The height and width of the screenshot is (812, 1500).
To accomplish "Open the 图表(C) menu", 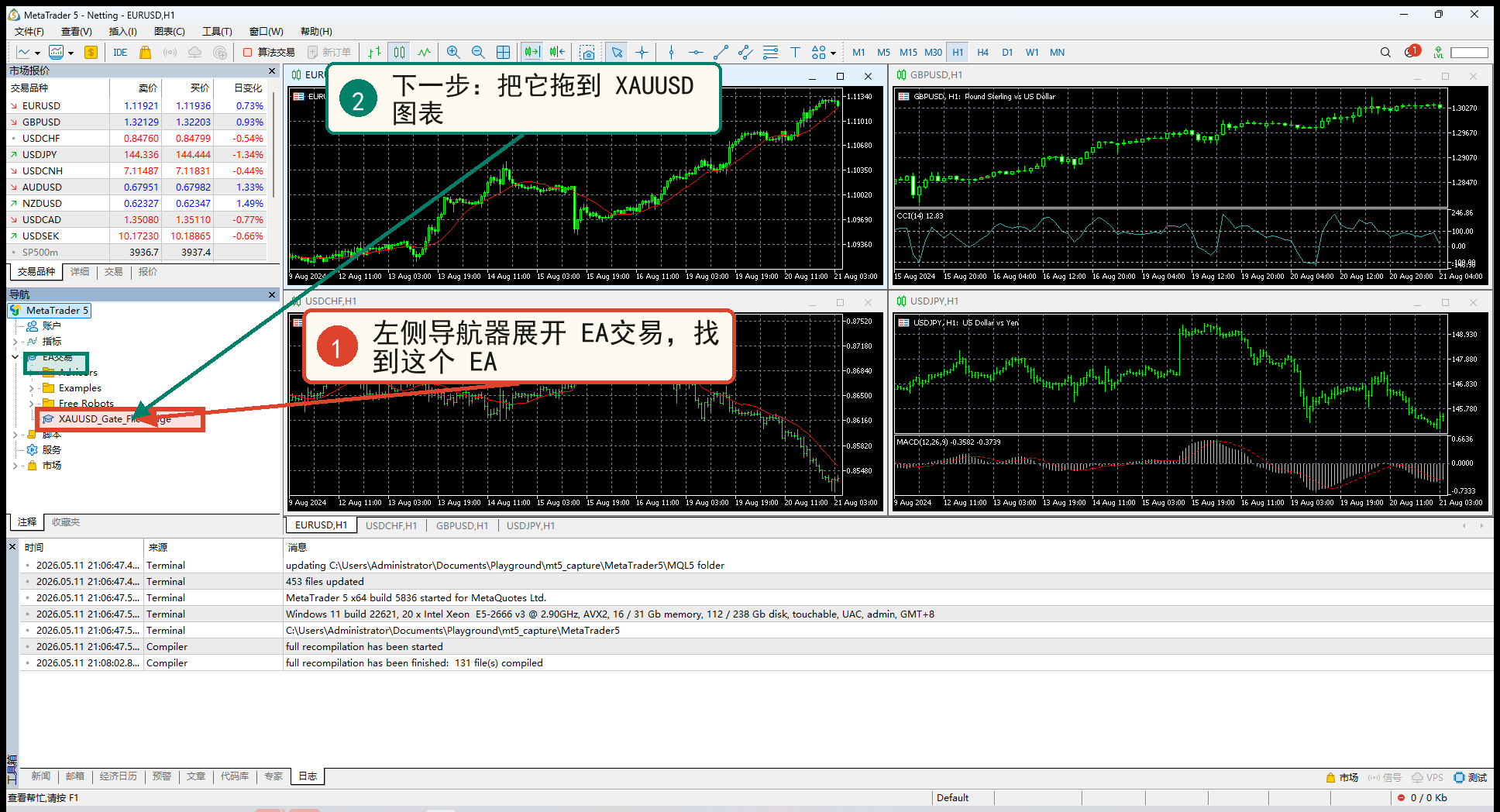I will pyautogui.click(x=170, y=31).
